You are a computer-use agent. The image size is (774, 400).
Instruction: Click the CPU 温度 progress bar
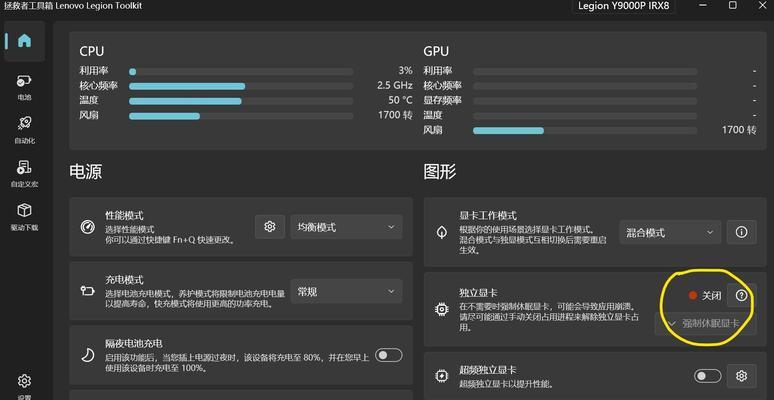[241, 101]
